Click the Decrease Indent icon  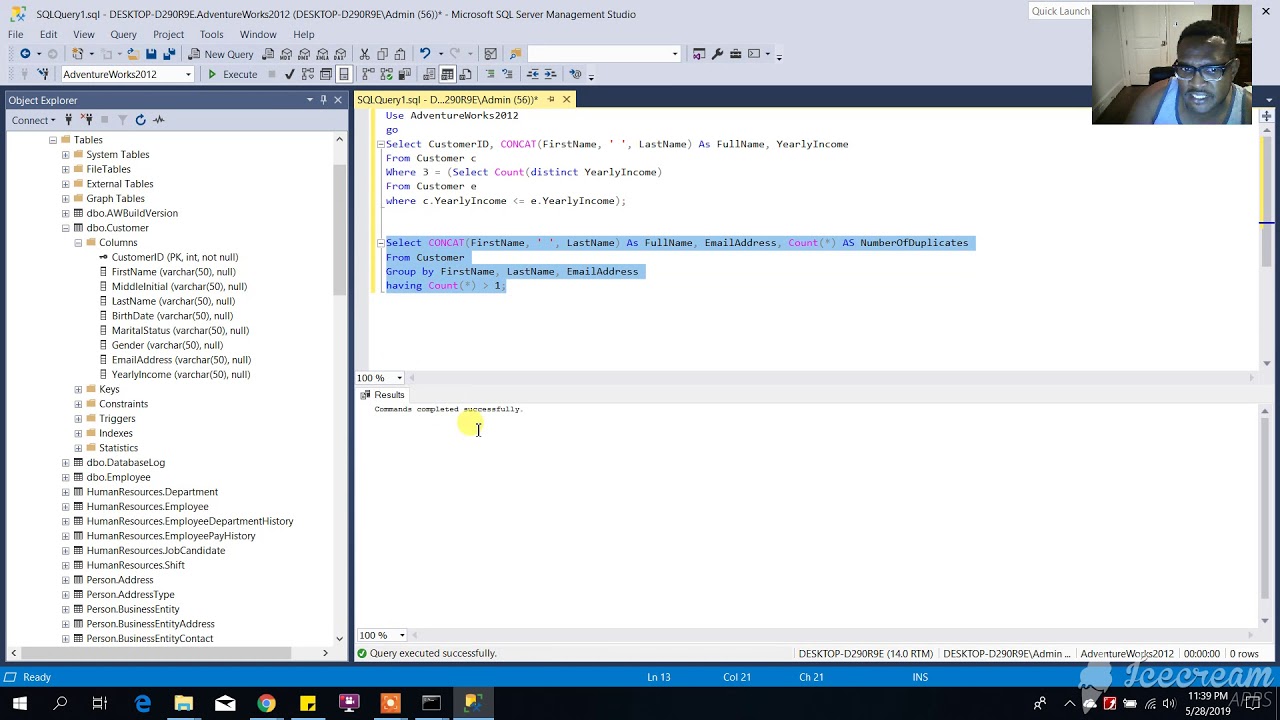click(533, 74)
